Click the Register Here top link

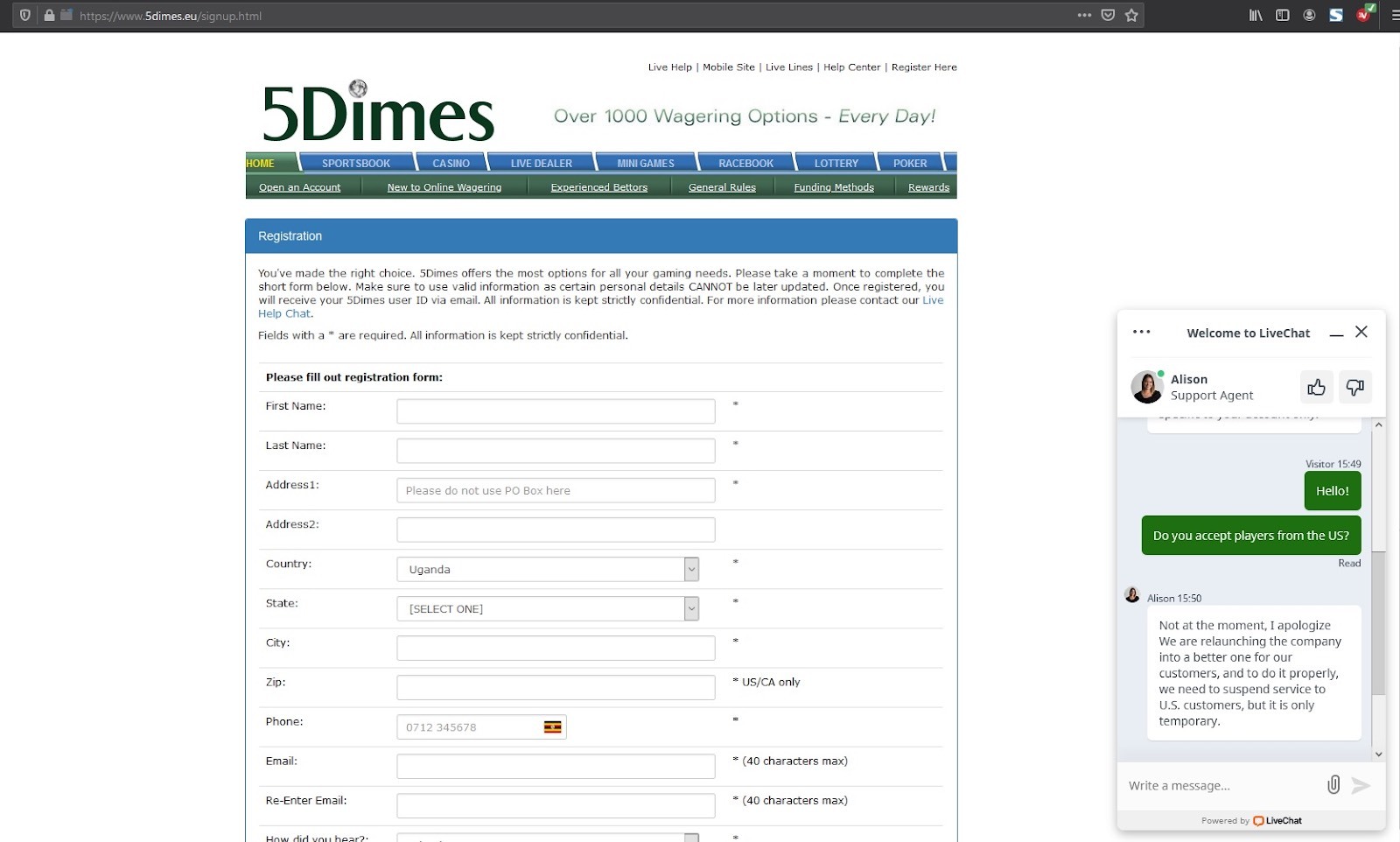click(x=924, y=67)
